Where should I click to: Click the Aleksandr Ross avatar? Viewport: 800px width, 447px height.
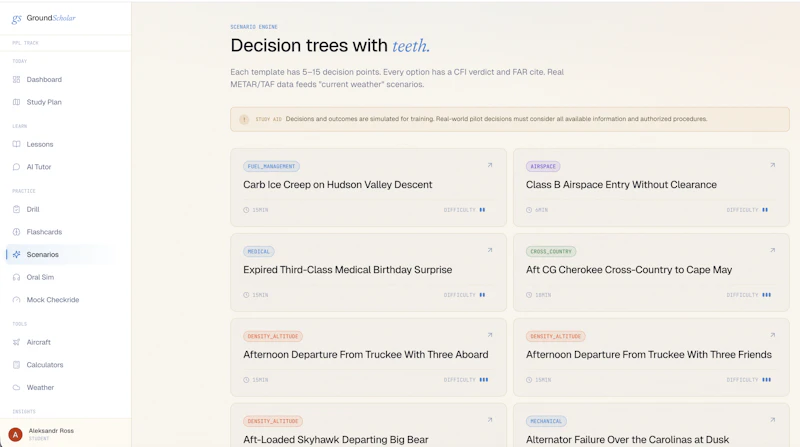click(x=15, y=435)
